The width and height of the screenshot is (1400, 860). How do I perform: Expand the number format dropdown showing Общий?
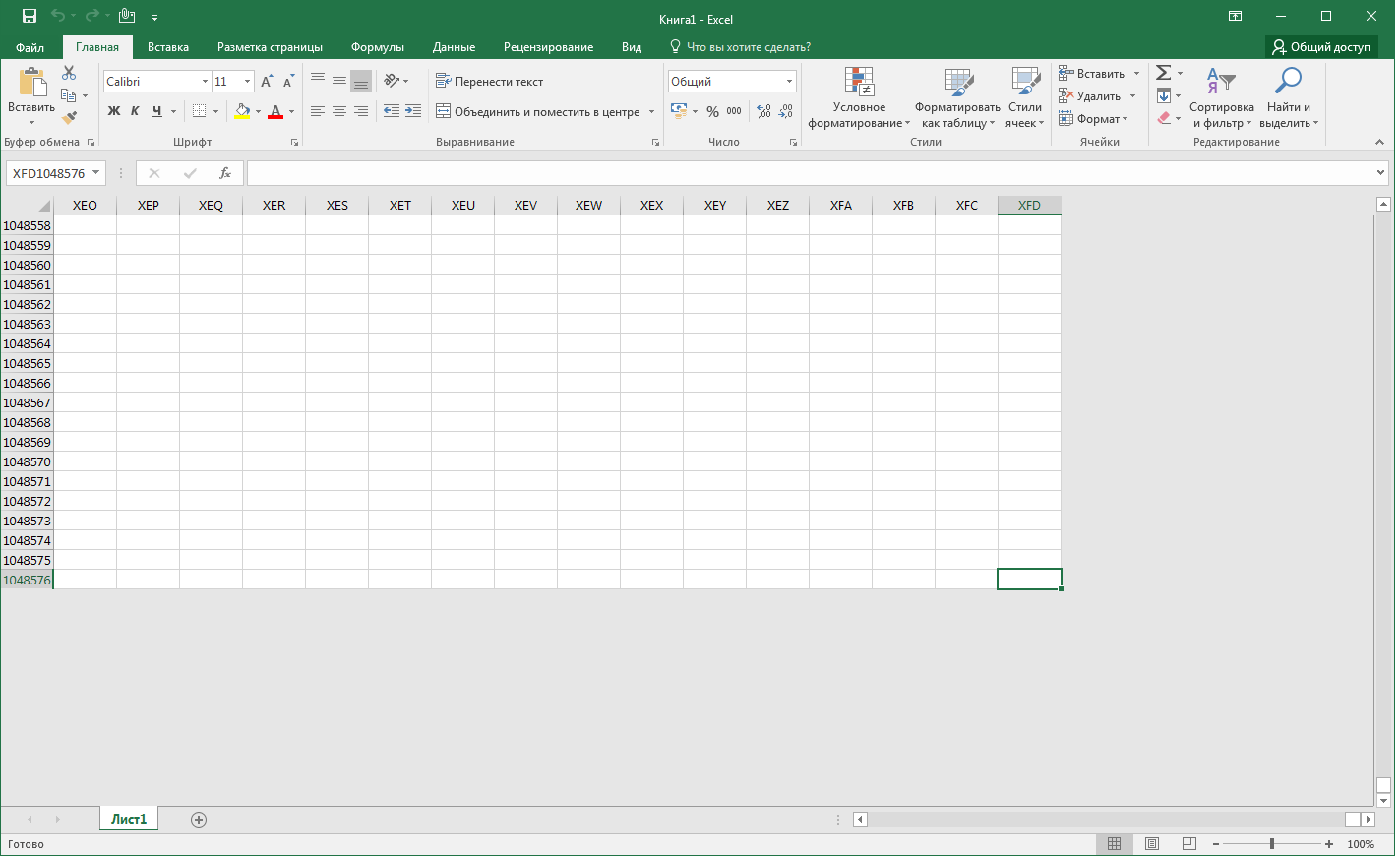point(788,81)
